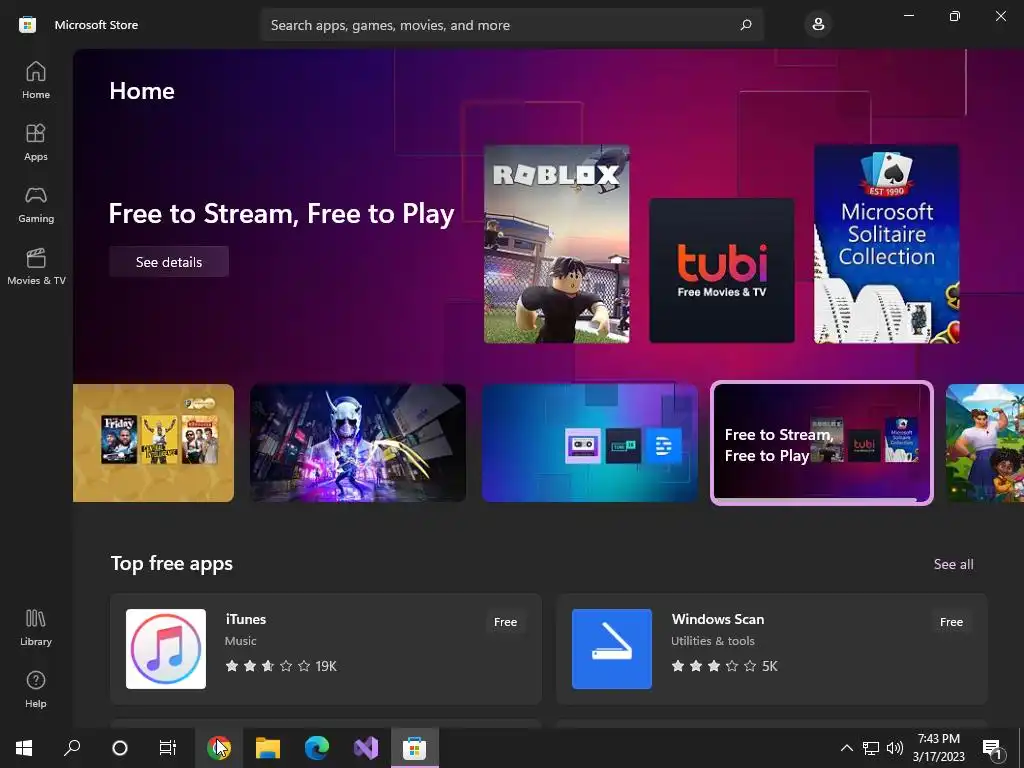Image resolution: width=1024 pixels, height=768 pixels.
Task: Click the search magnifier icon
Action: point(746,25)
